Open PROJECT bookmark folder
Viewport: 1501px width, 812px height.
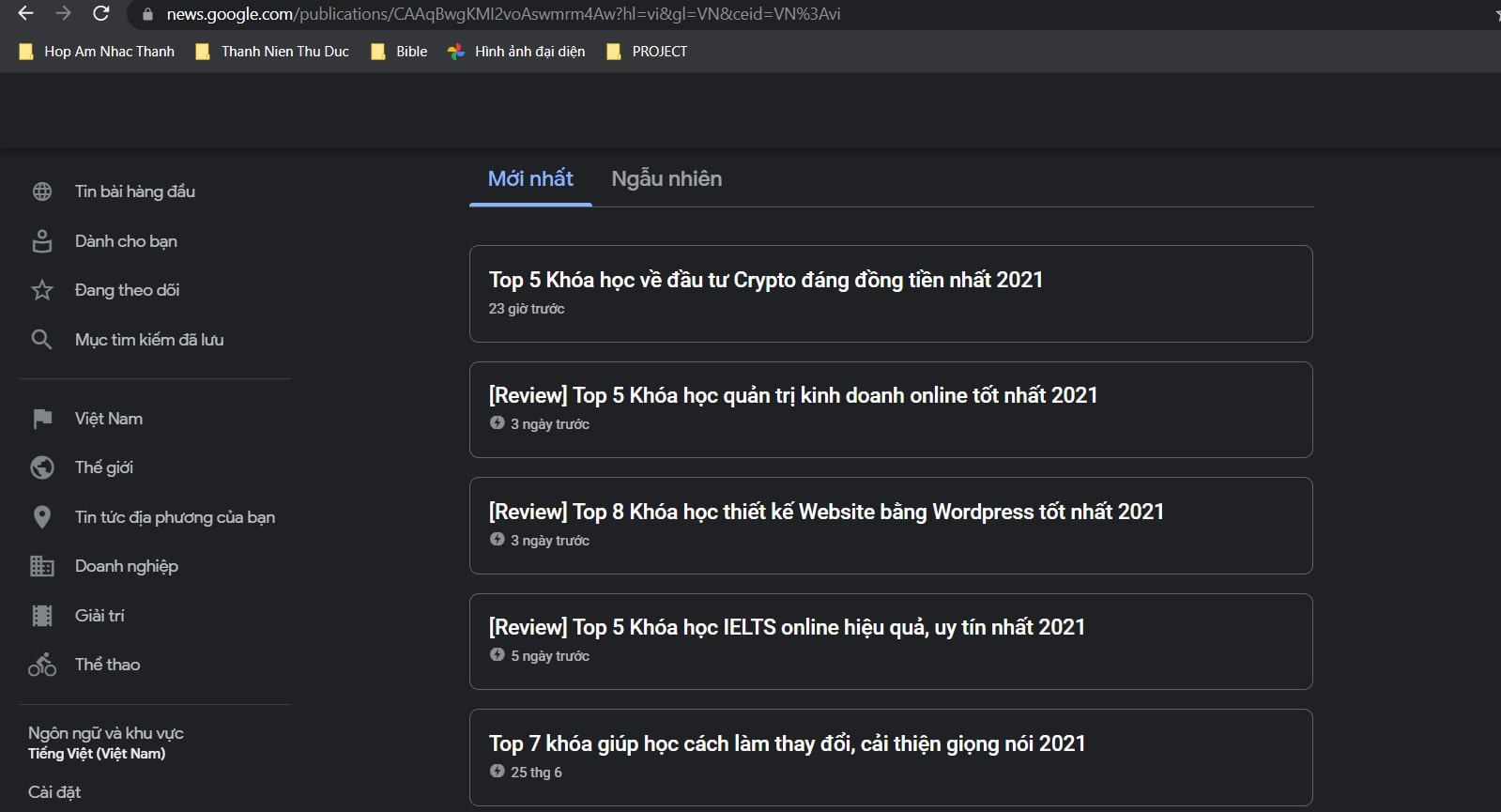[647, 52]
